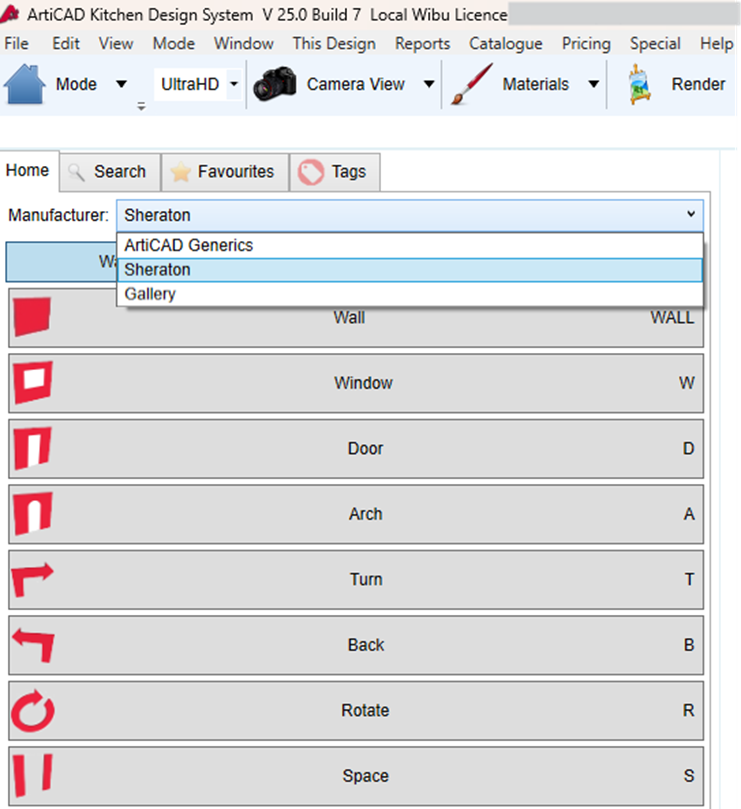Switch to the Search tab

(x=109, y=172)
